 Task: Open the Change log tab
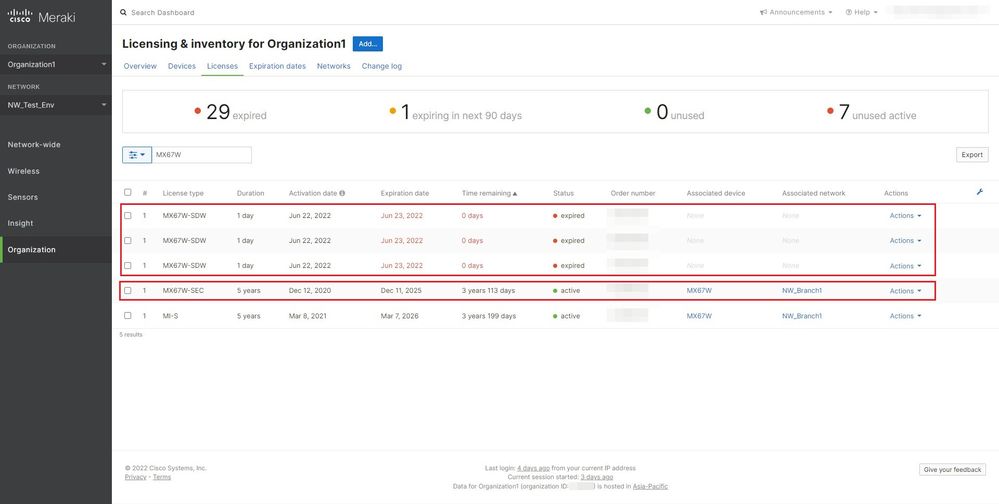pyautogui.click(x=381, y=66)
